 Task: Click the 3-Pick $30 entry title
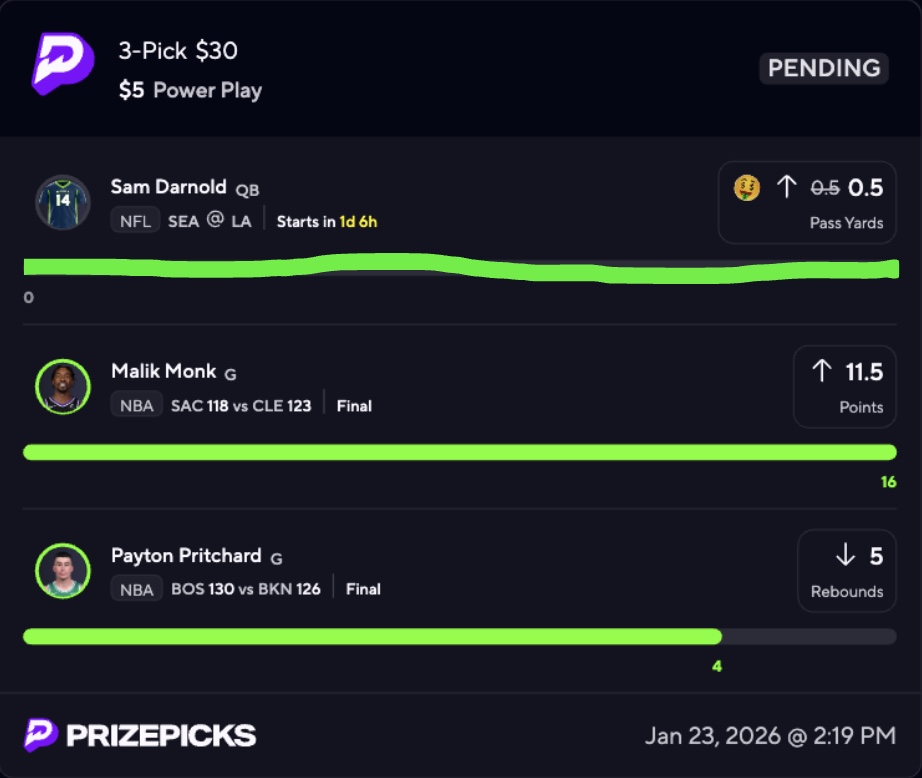178,51
